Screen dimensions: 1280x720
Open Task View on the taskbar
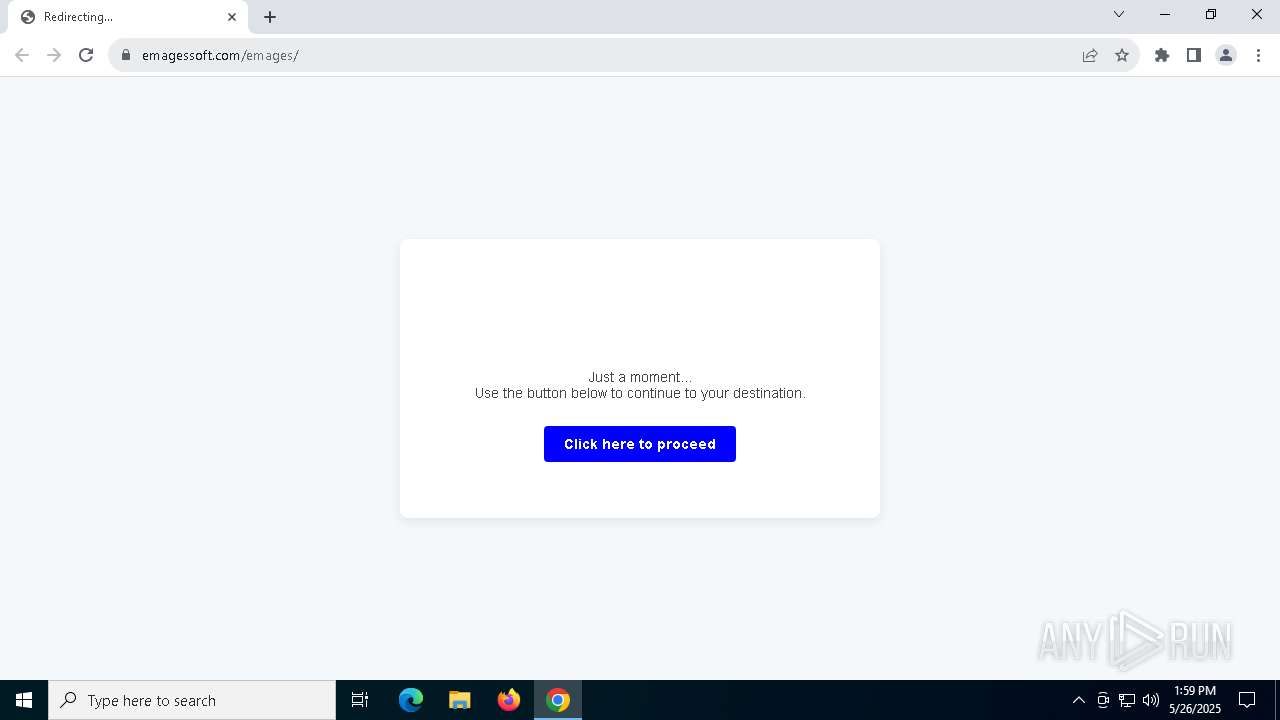(x=360, y=700)
